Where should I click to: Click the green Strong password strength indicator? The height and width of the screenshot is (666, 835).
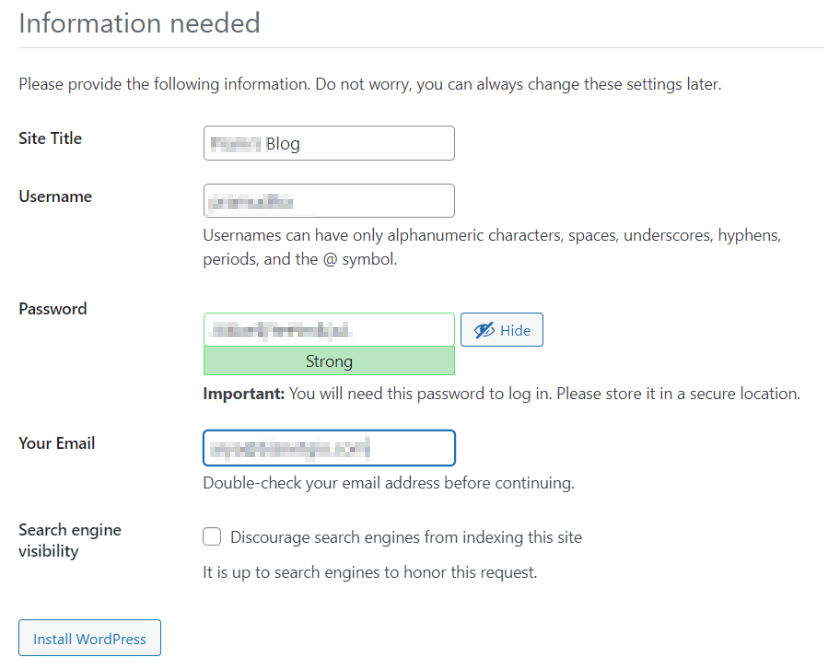tap(328, 361)
